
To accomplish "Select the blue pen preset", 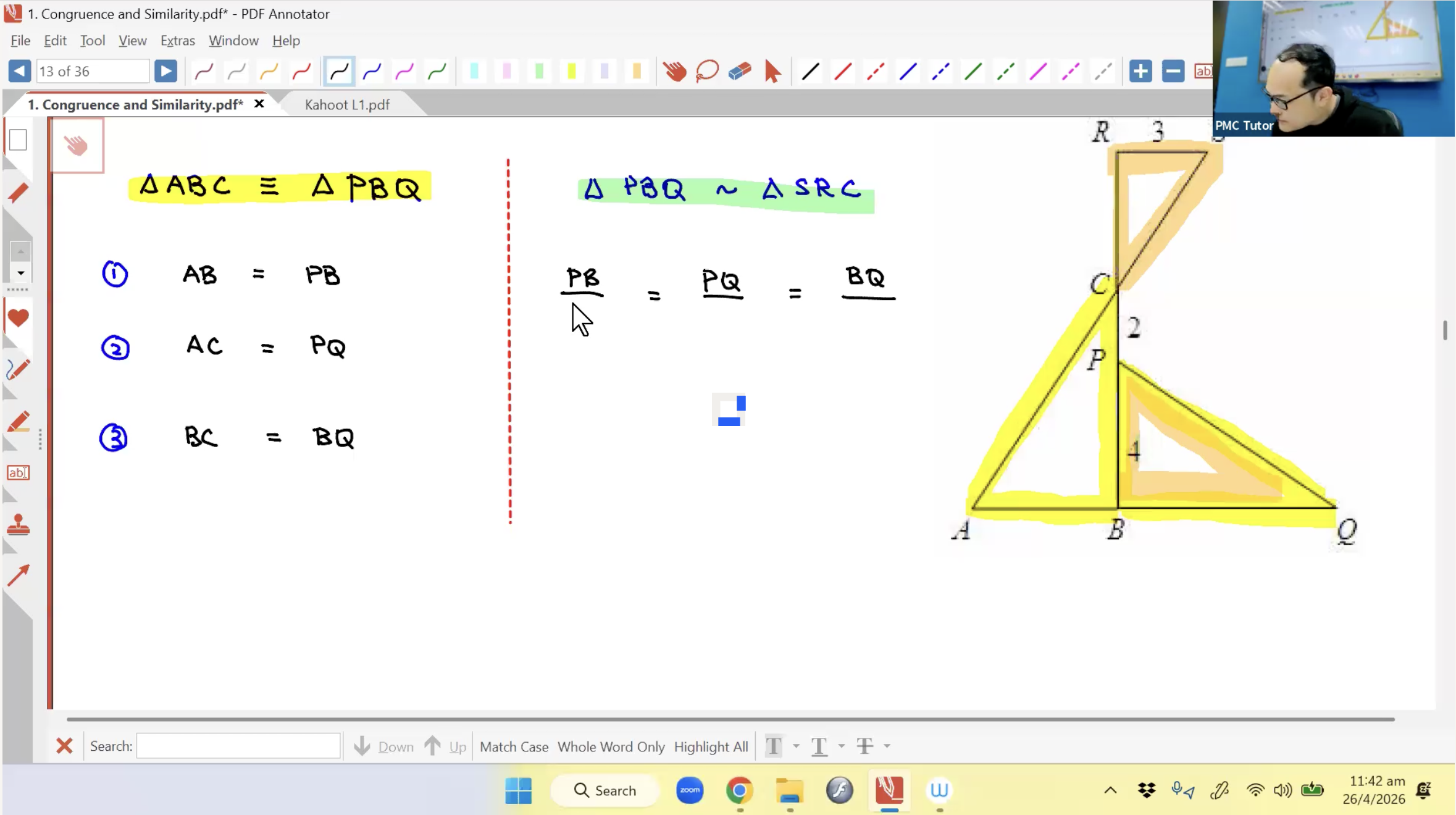I will tap(372, 72).
